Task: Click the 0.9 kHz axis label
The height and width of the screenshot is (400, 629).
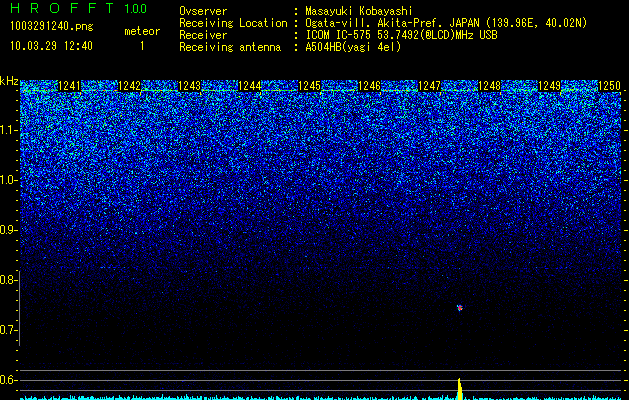Action: click(8, 230)
